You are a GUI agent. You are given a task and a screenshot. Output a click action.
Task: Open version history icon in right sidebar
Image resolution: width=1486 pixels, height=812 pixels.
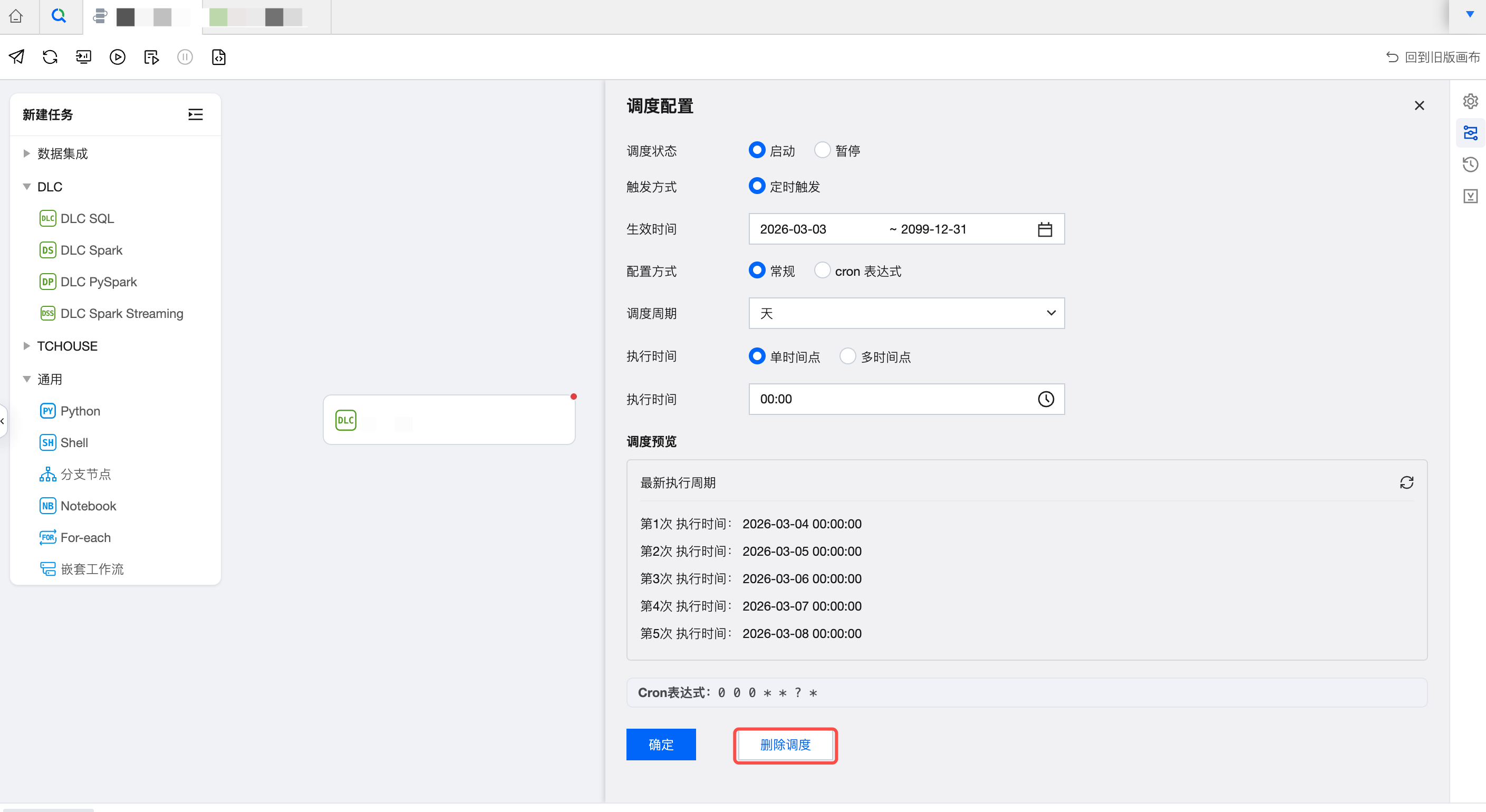click(1470, 165)
